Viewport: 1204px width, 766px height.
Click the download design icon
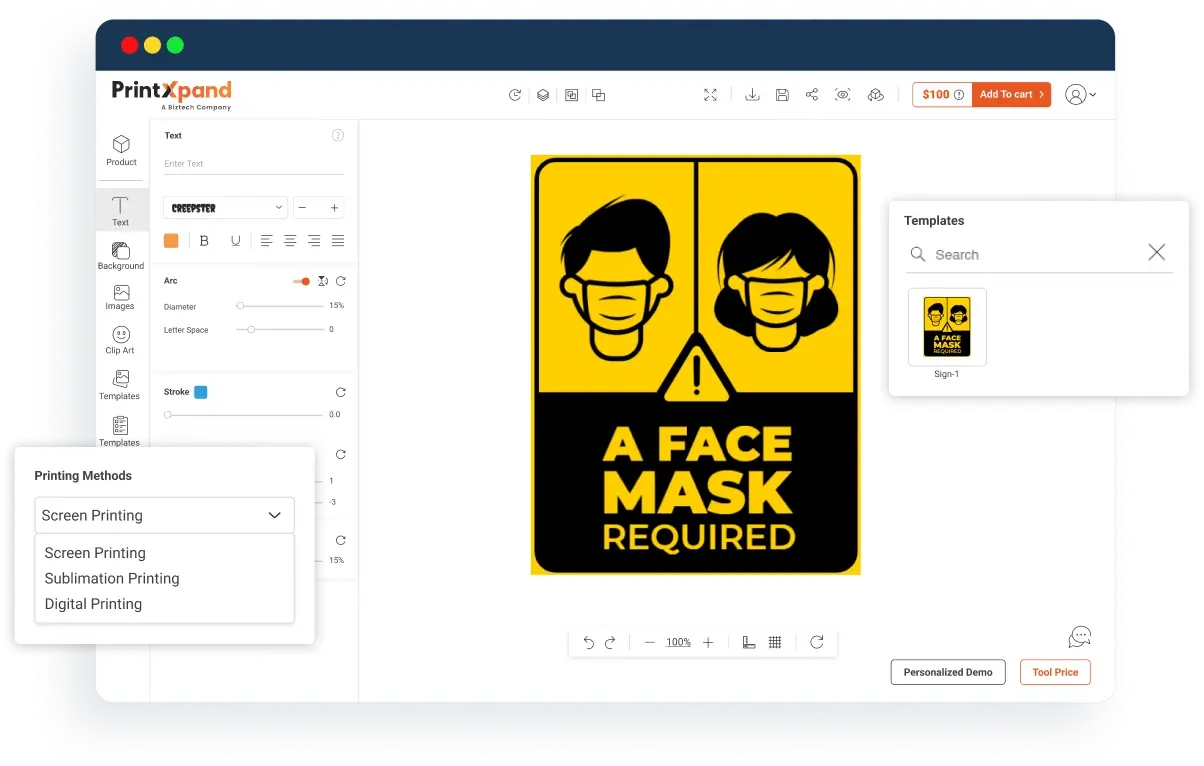pos(753,95)
